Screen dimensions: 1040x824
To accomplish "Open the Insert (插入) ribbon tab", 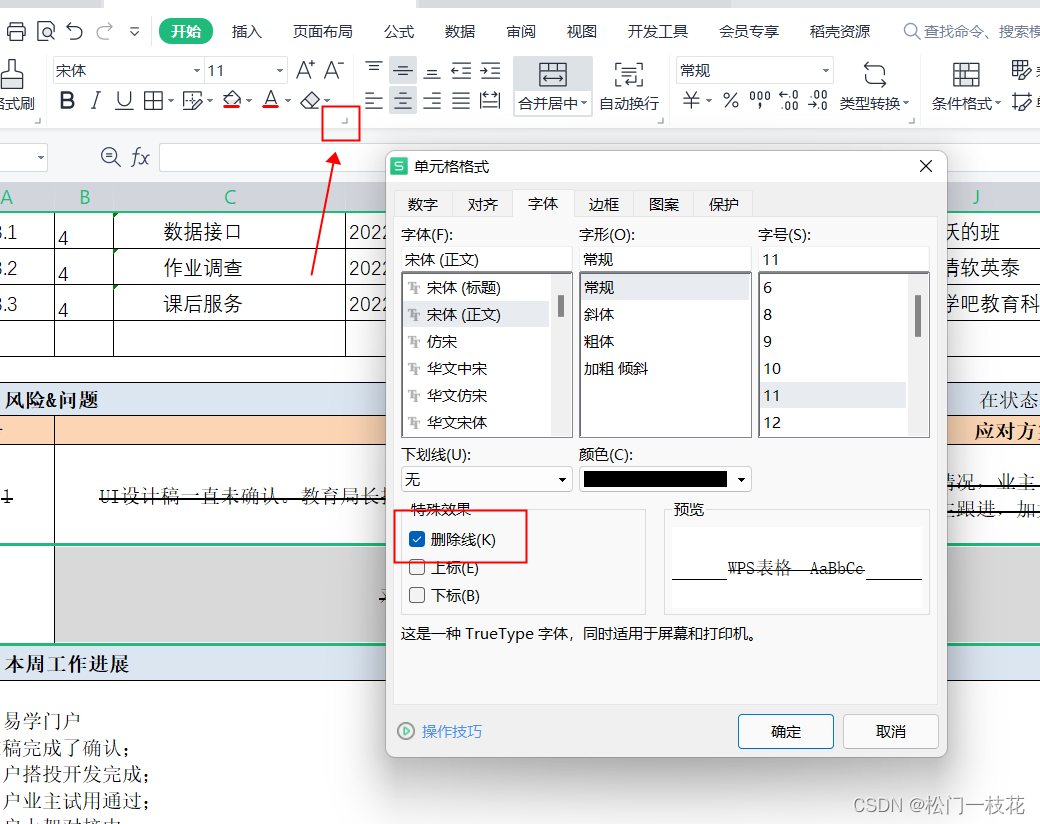I will click(x=247, y=31).
